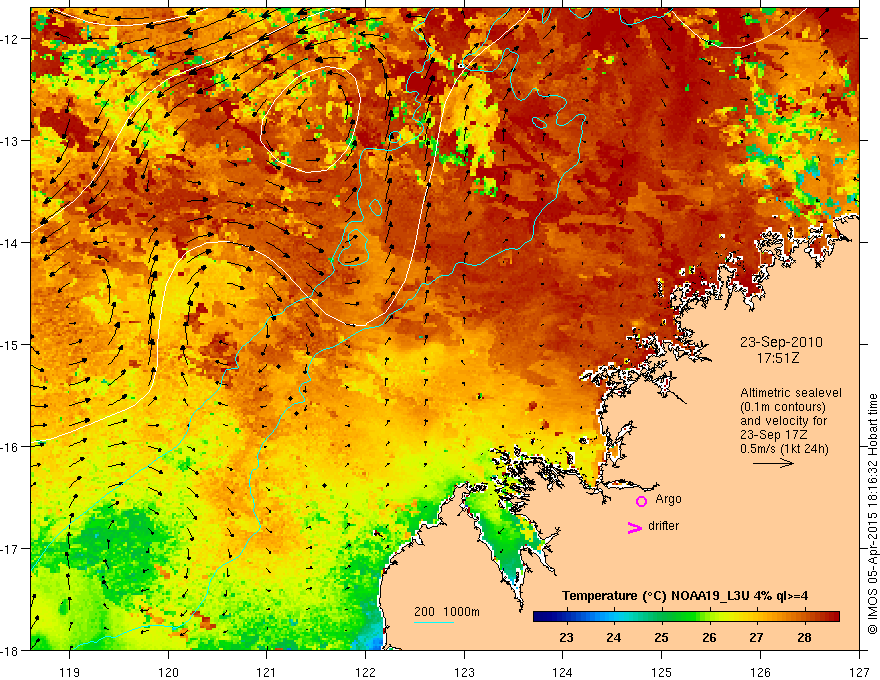Click the colorbar tick label 24
880x680 pixels.
tap(614, 638)
